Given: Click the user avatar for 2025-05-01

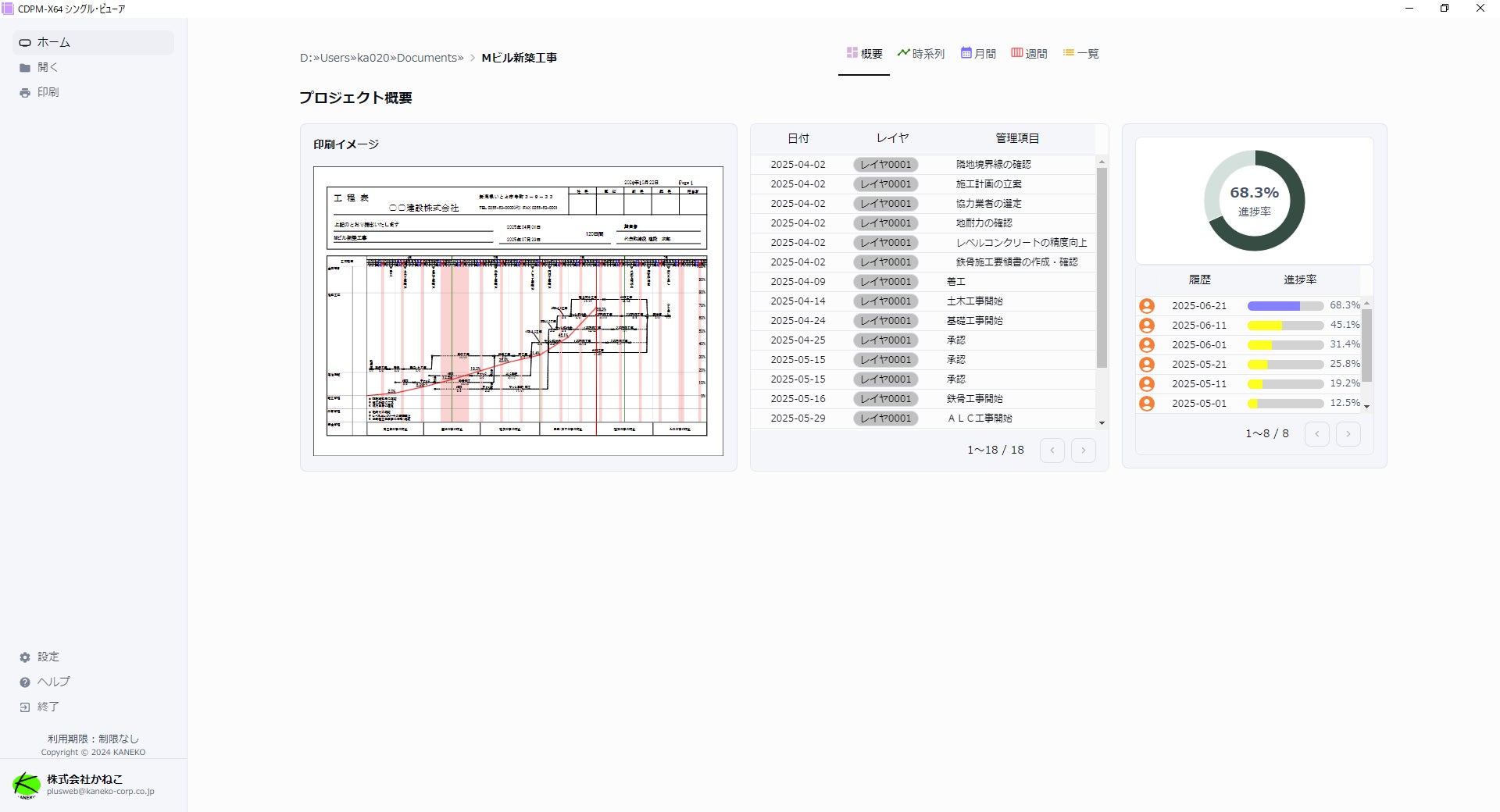Looking at the screenshot, I should click(1147, 404).
